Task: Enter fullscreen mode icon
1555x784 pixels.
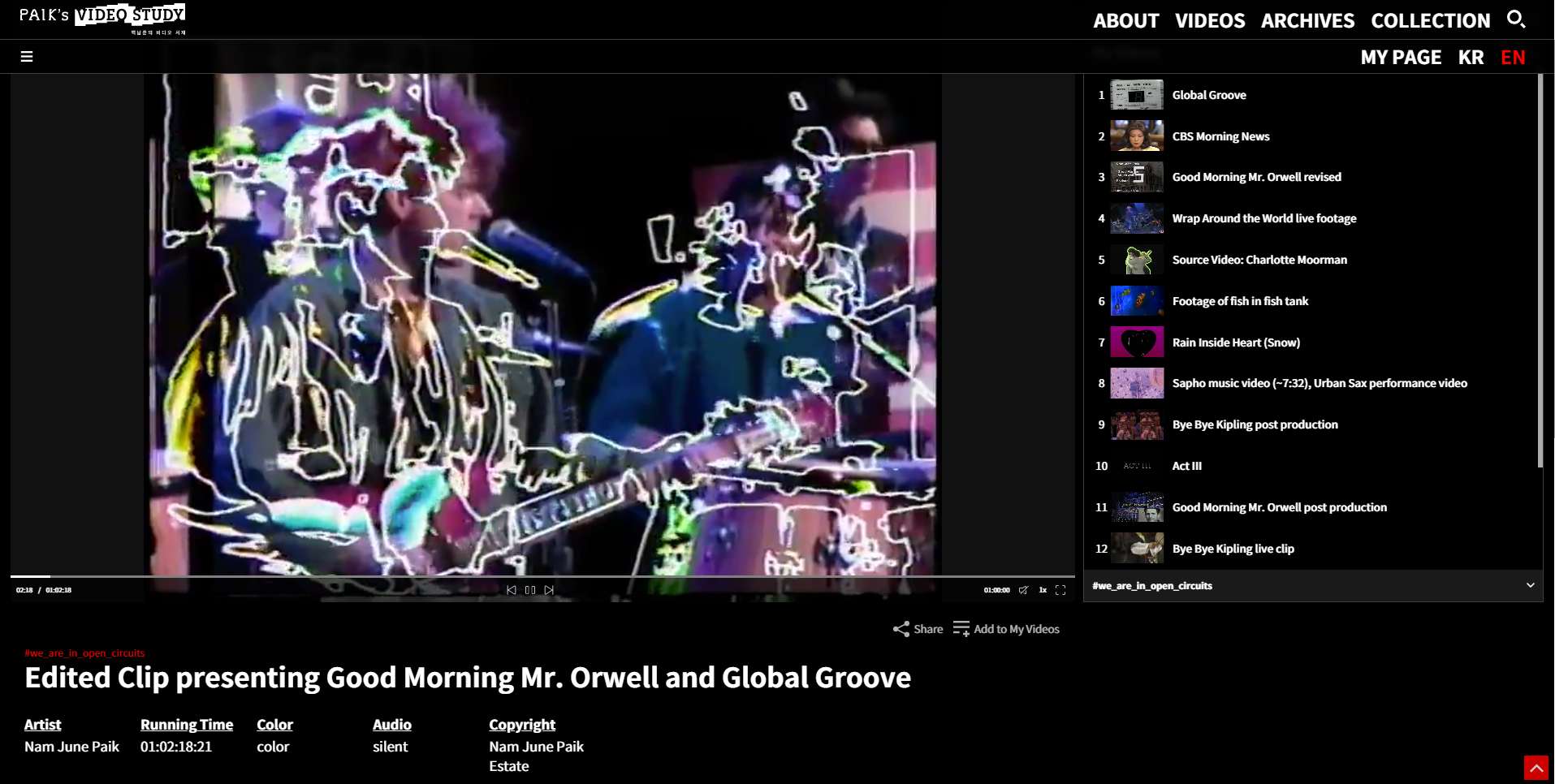Action: 1060,590
